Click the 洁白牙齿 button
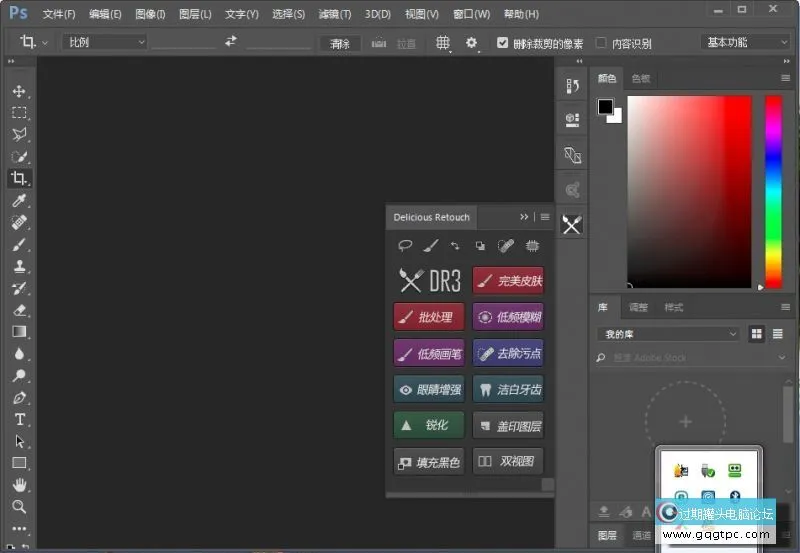800x553 pixels. click(x=508, y=390)
